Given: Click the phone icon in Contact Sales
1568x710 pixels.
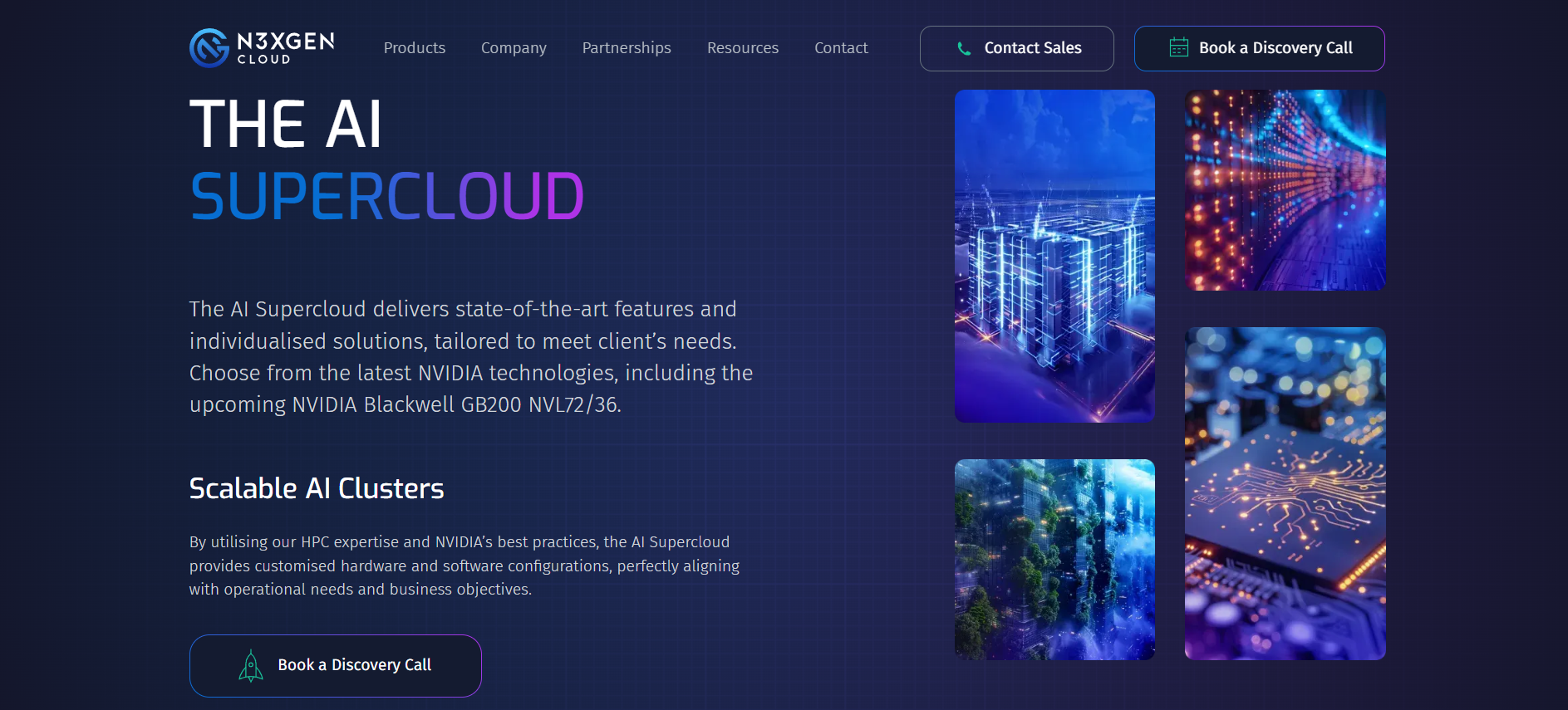Looking at the screenshot, I should pos(964,48).
